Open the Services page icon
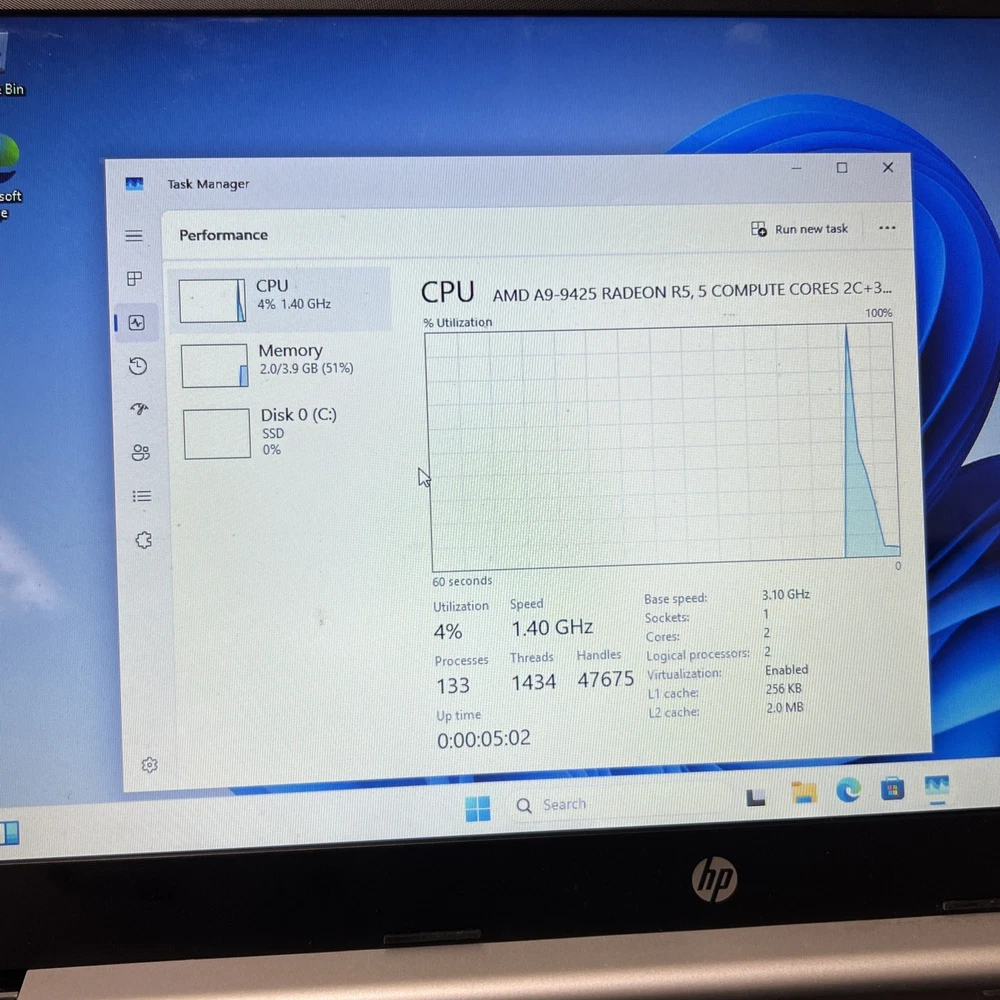 (143, 540)
